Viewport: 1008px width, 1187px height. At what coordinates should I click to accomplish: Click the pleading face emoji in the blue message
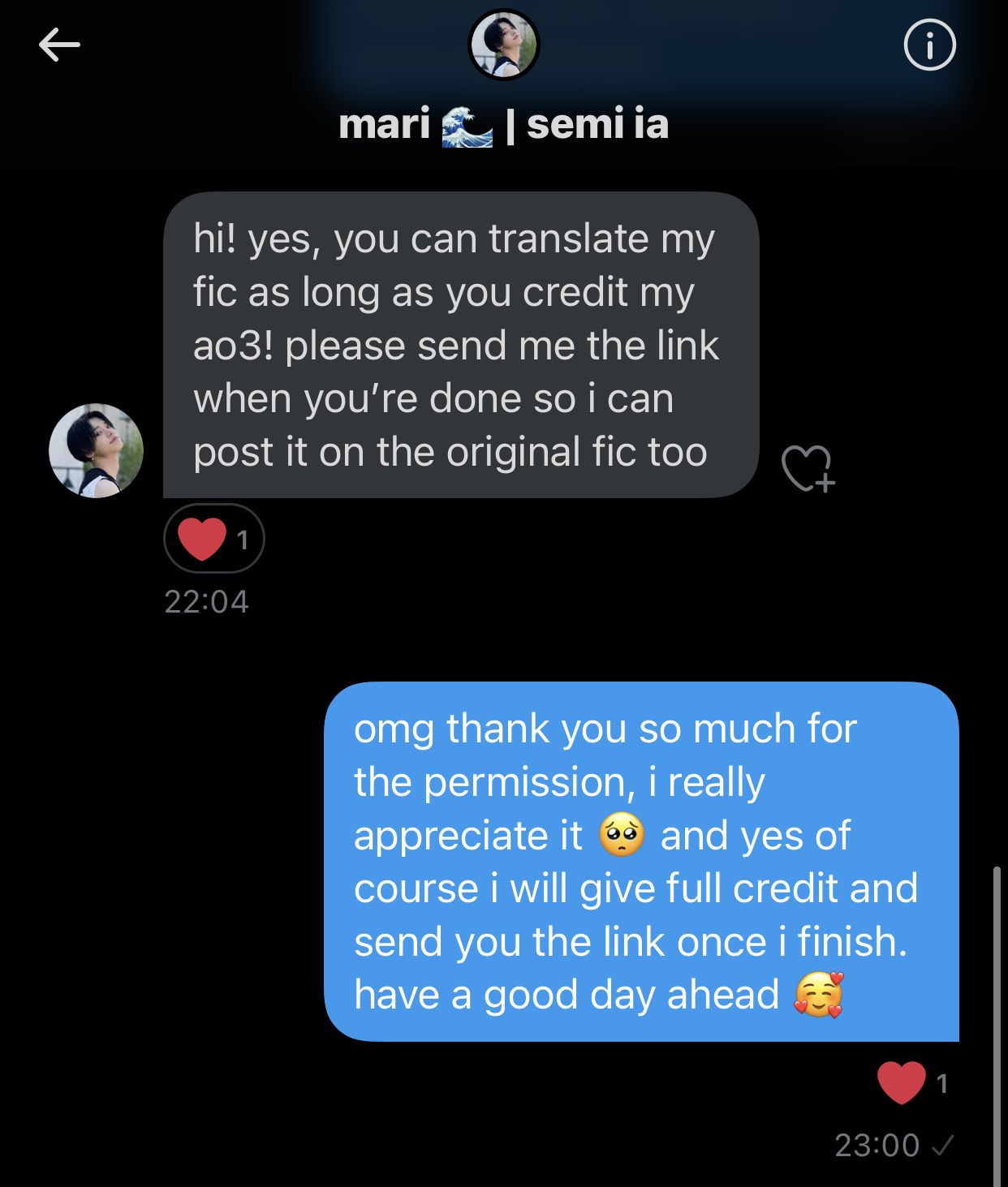pos(622,835)
